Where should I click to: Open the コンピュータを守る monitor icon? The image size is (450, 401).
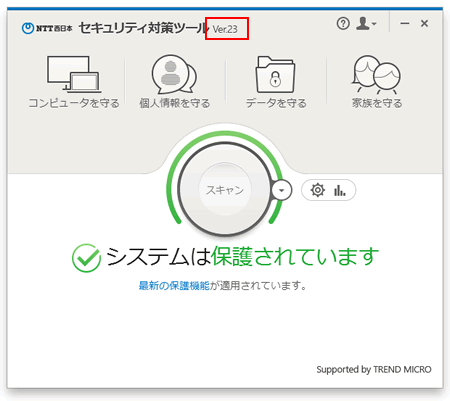click(74, 74)
